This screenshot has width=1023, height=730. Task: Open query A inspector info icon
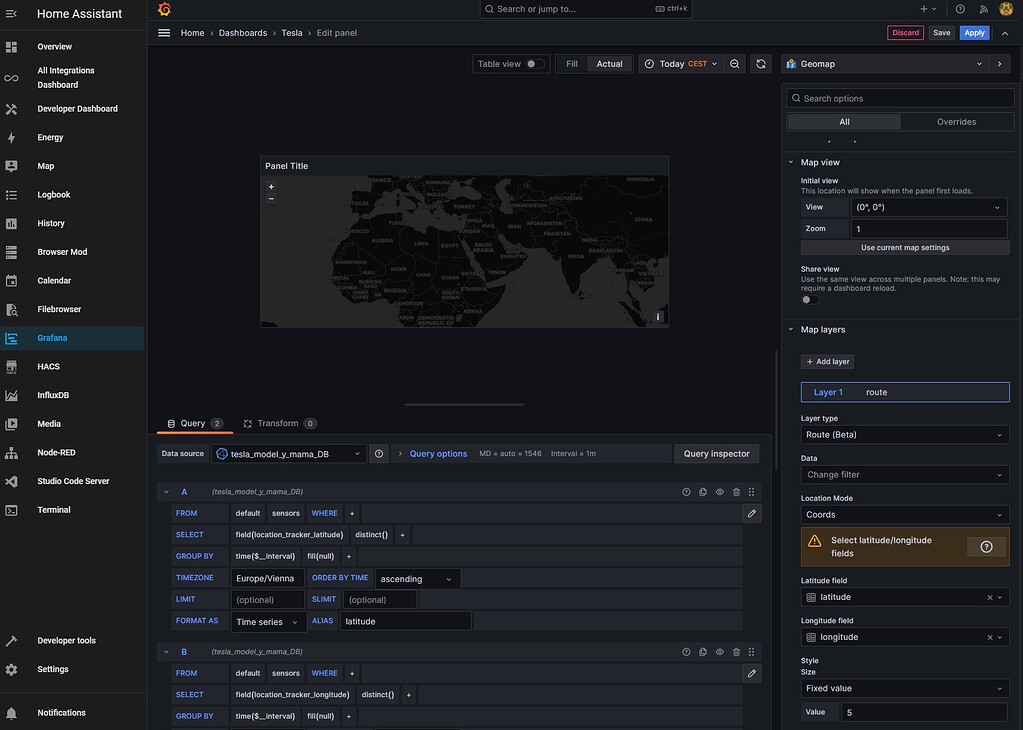point(684,490)
